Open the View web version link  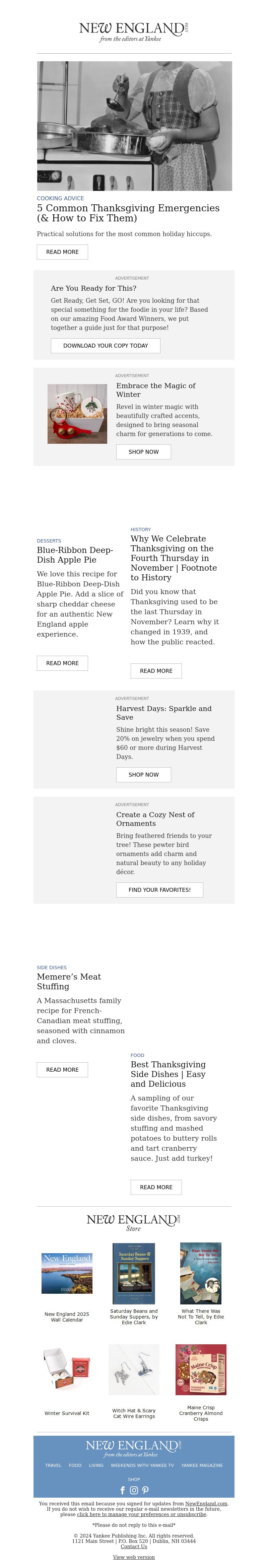tap(134, 1556)
